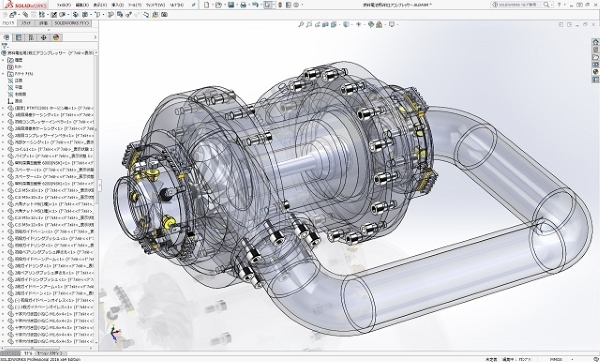Expand the feature tree panel with right chevron
The image size is (600, 362).
click(x=95, y=38)
